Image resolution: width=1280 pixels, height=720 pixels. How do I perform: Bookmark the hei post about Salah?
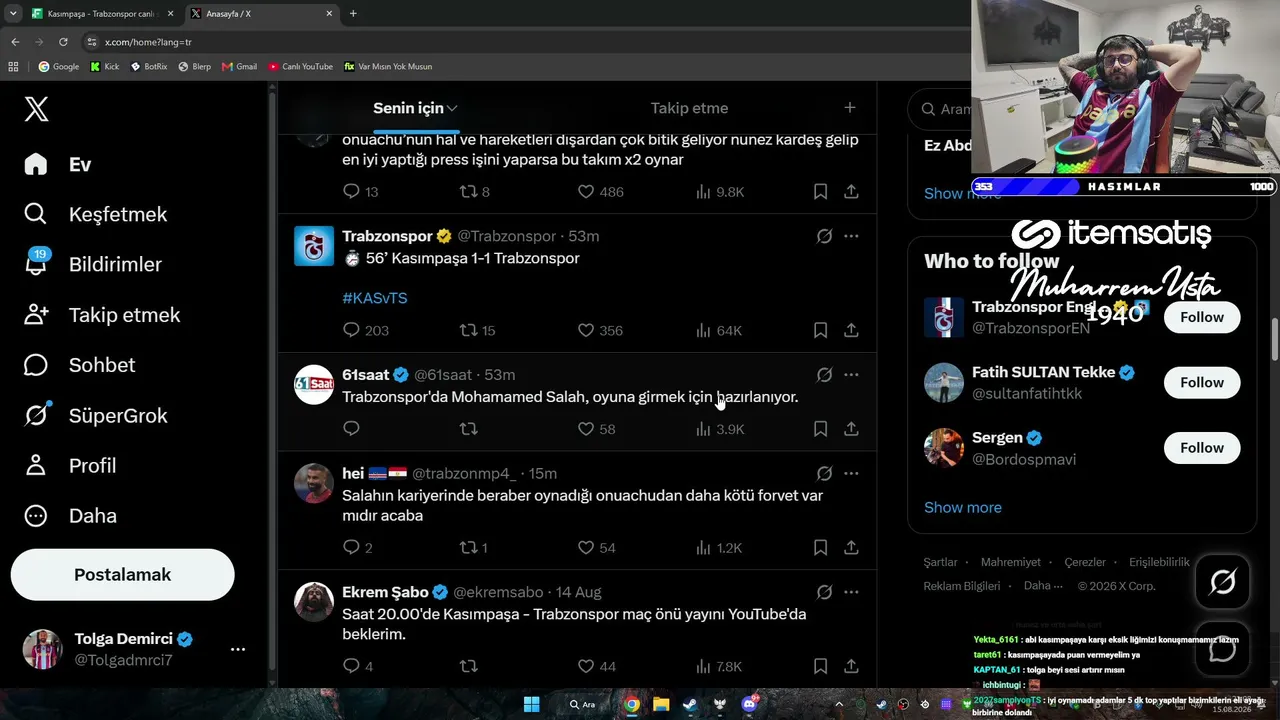[820, 548]
